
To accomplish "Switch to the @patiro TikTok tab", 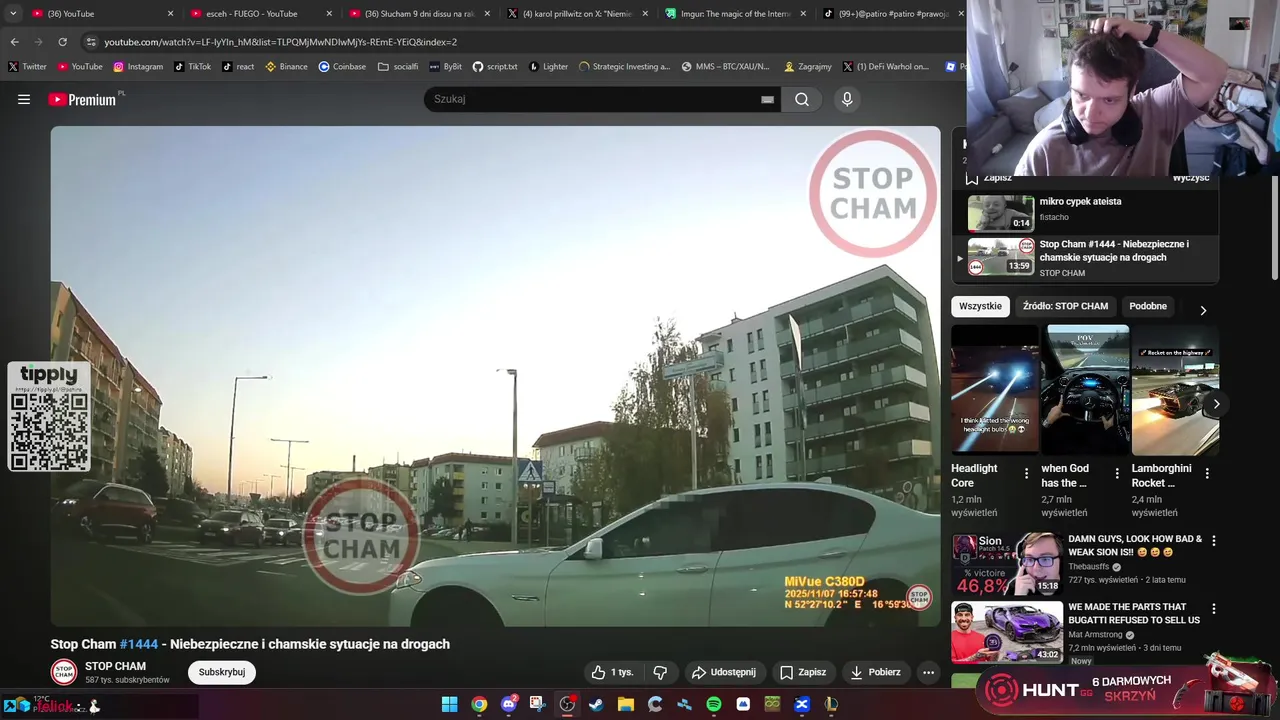I will [893, 14].
